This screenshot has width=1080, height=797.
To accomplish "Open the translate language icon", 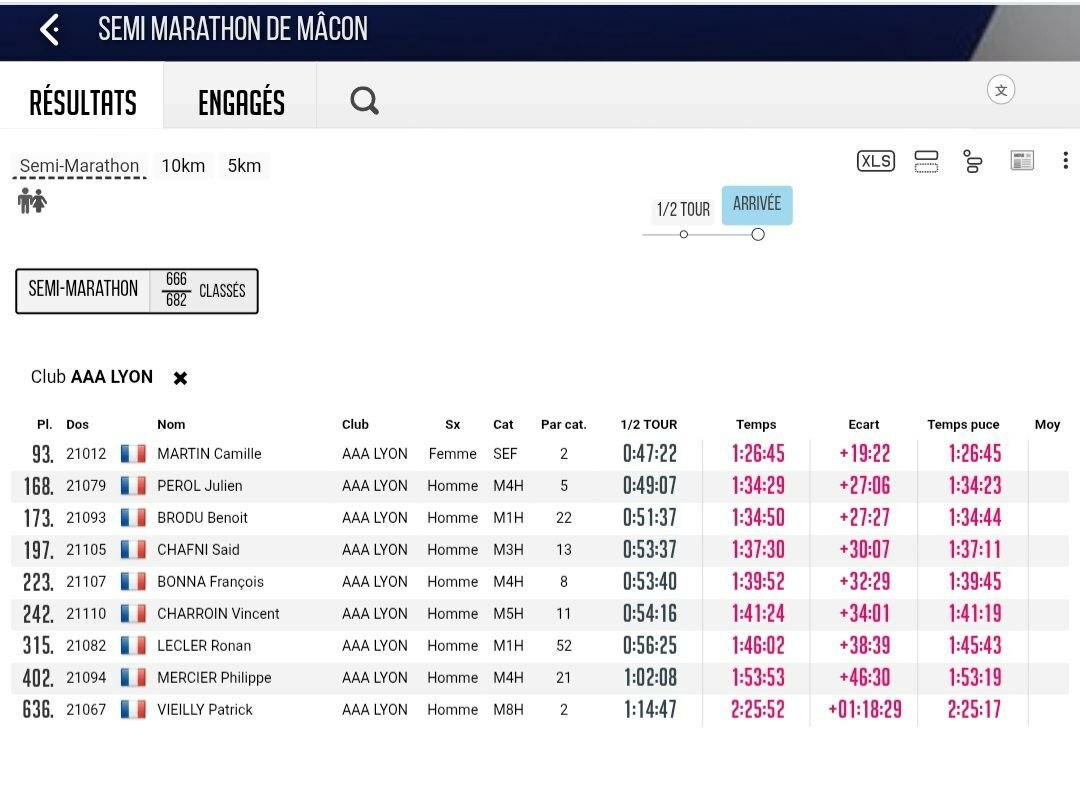I will 1001,90.
